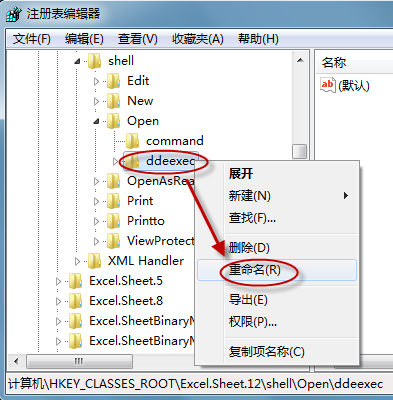The image size is (393, 400).
Task: Expand the ViewProtected key node
Action: coord(96,241)
